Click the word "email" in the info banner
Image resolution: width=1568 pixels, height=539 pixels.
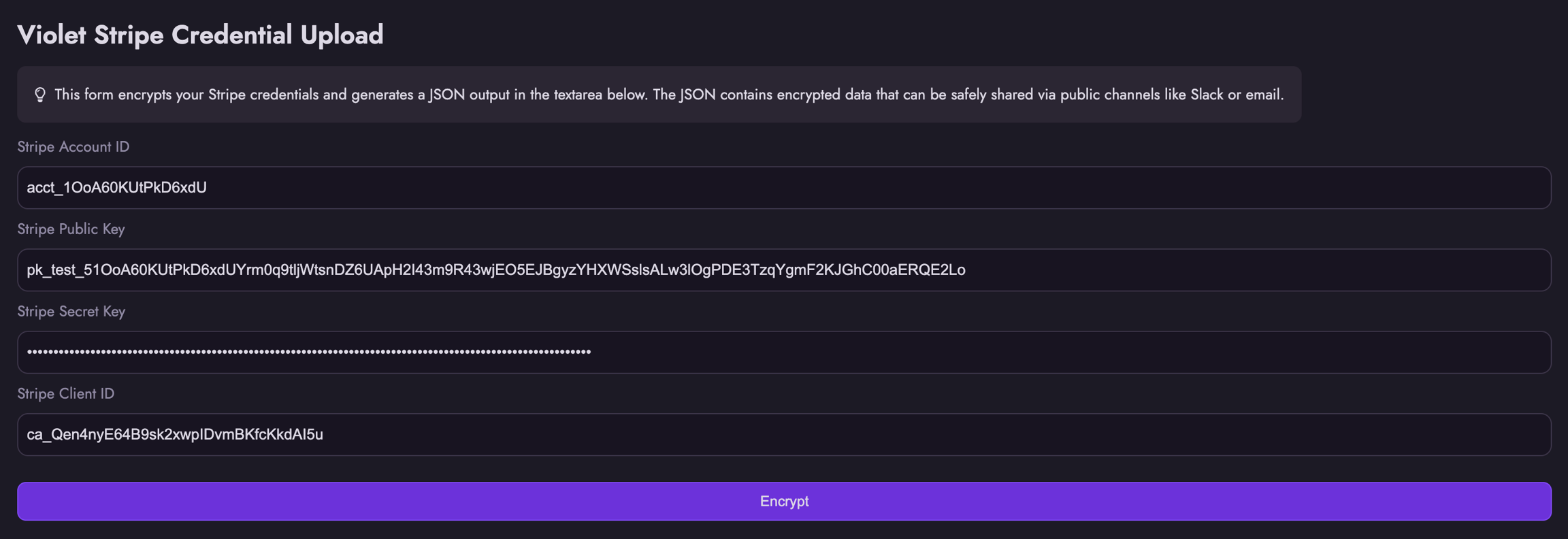(x=1263, y=95)
